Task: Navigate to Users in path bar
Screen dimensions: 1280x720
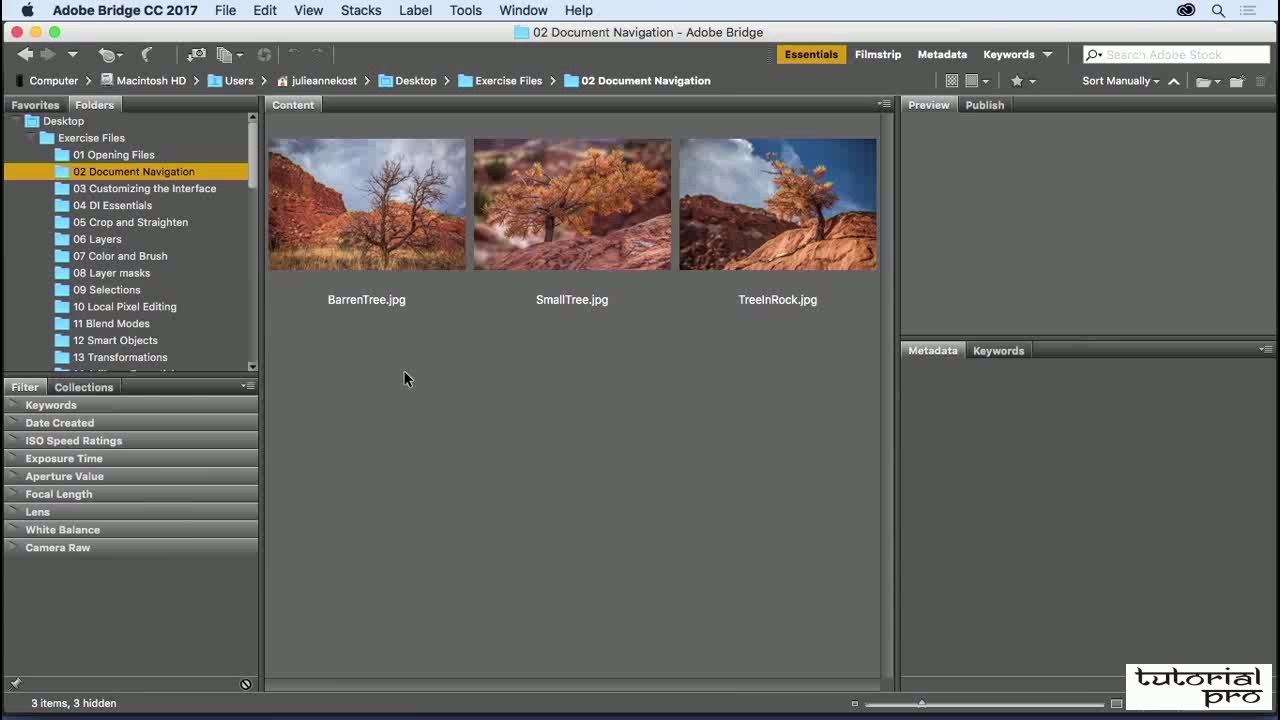Action: 239,81
